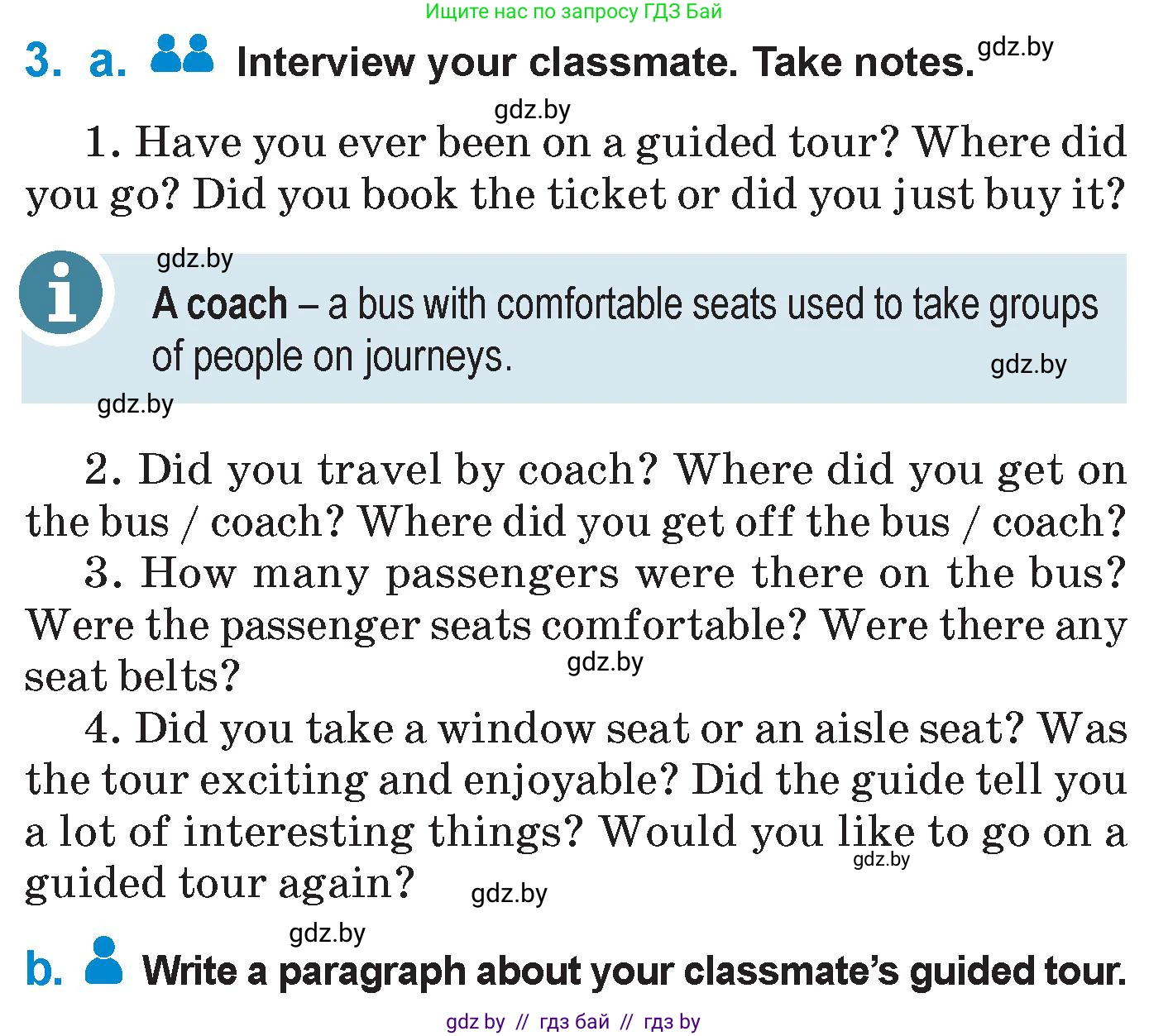Image resolution: width=1149 pixels, height=1036 pixels.
Task: Click the green header 'Ищите нас по запросу ГДЗ Бай'
Action: 573,12
